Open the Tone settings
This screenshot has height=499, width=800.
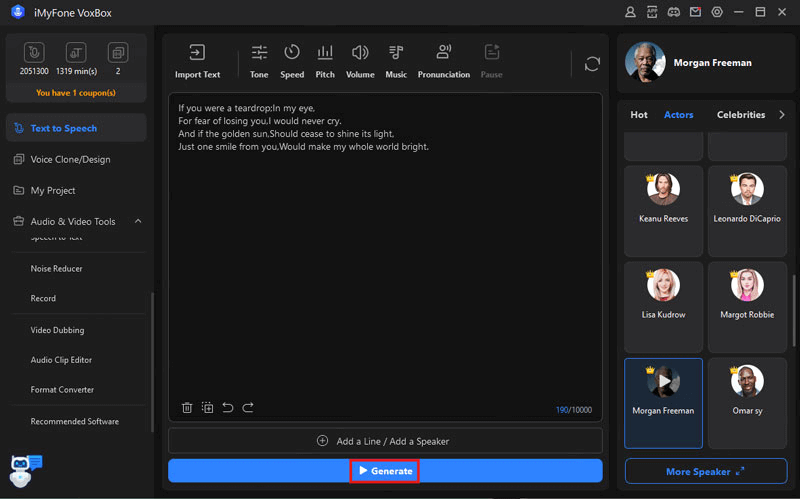coord(259,61)
